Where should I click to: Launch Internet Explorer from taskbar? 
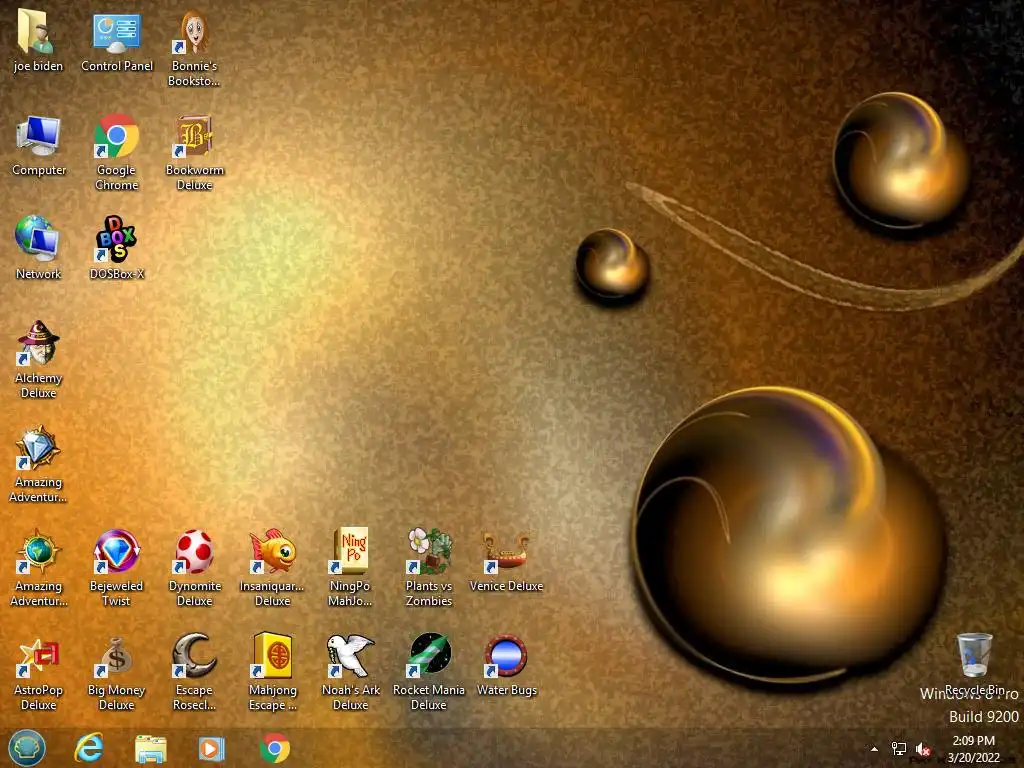tap(89, 748)
